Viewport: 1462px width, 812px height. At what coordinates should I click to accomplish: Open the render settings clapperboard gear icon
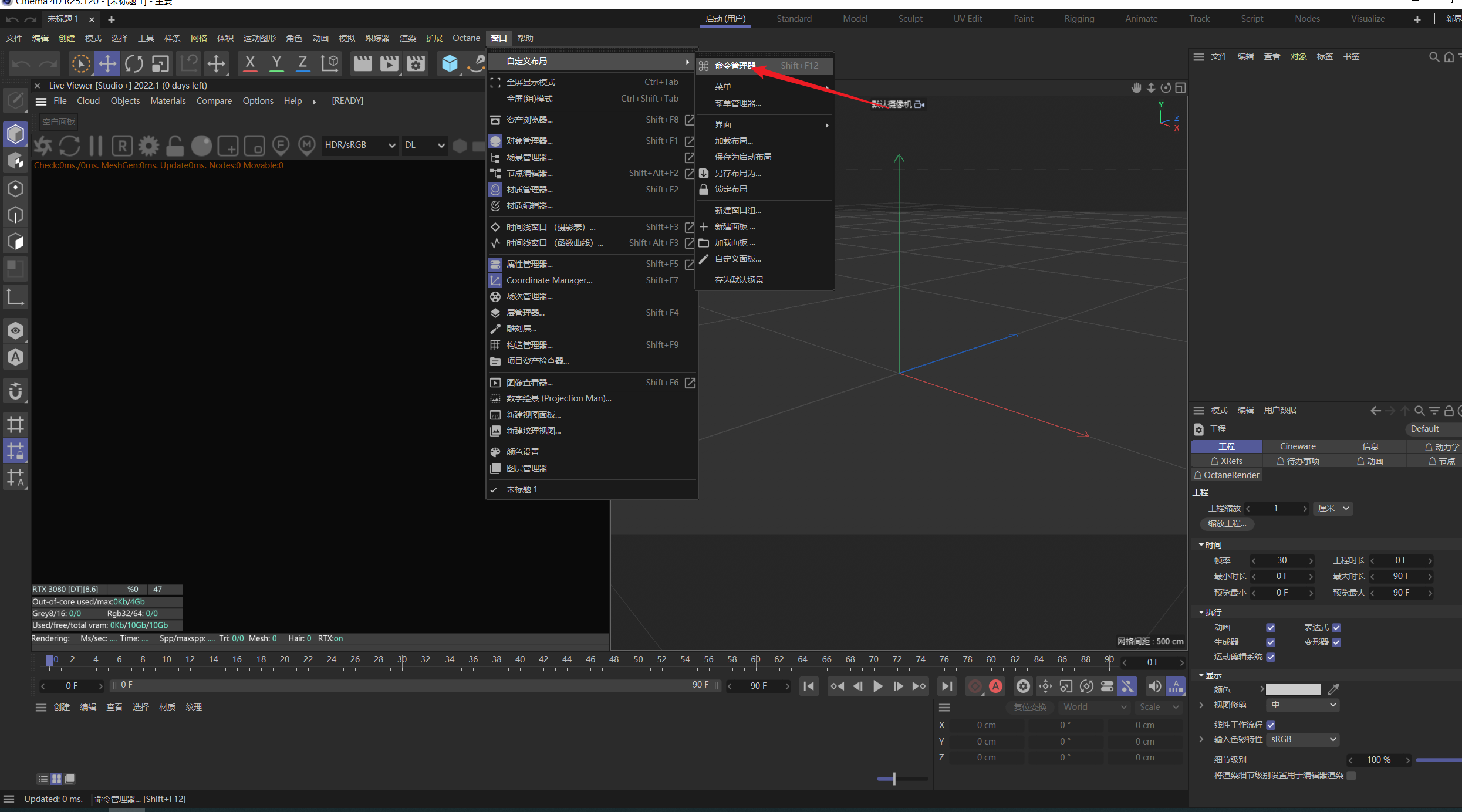[416, 63]
